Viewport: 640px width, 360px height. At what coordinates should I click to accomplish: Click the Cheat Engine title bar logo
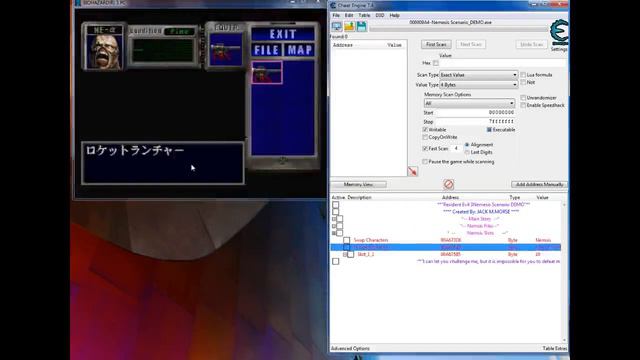click(x=333, y=5)
